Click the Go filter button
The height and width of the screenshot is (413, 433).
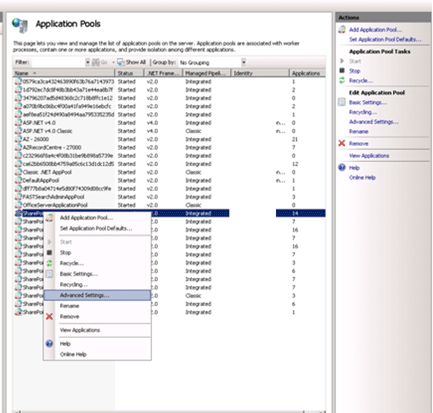pos(100,62)
